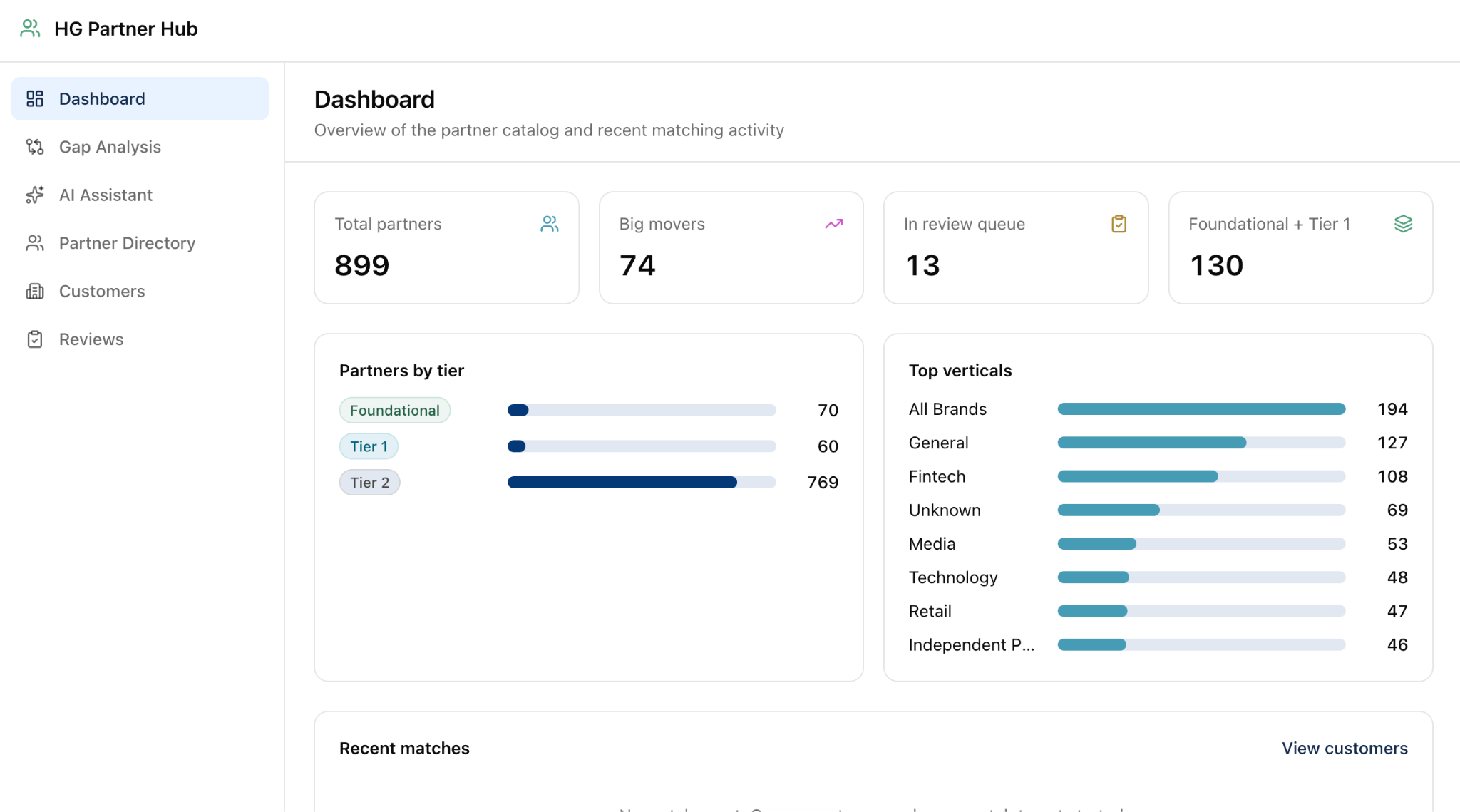
Task: Click the Top verticals heading
Action: click(960, 371)
